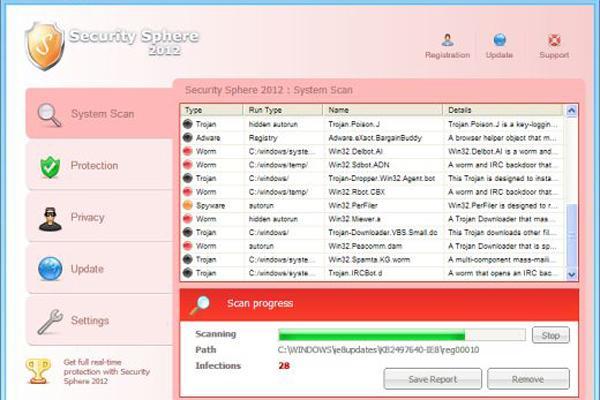Open Support lifebuoy icon
600x400 pixels.
click(554, 40)
